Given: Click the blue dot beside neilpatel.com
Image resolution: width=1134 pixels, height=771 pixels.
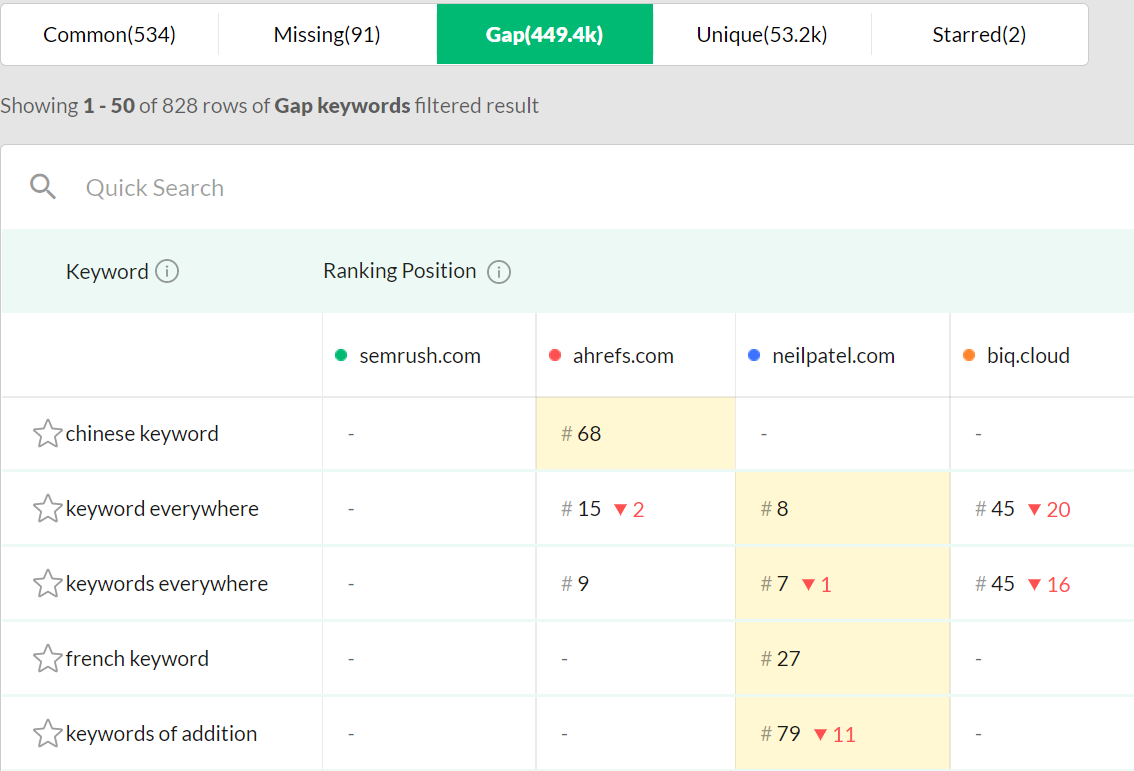Looking at the screenshot, I should [x=754, y=355].
